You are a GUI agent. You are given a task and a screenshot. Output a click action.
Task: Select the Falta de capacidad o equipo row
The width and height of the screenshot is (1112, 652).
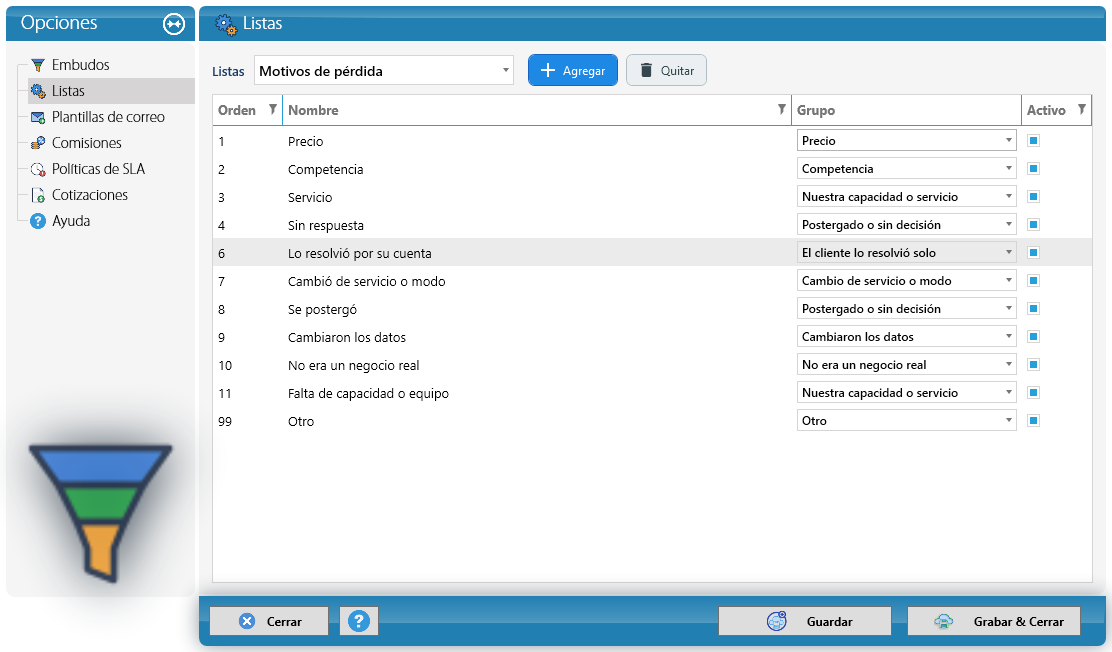[x=652, y=393]
